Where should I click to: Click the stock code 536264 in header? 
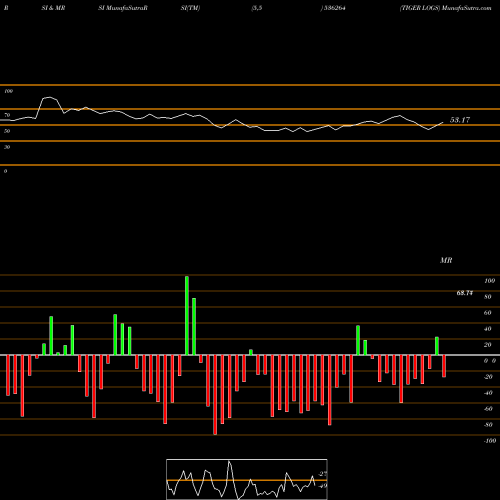[334, 8]
